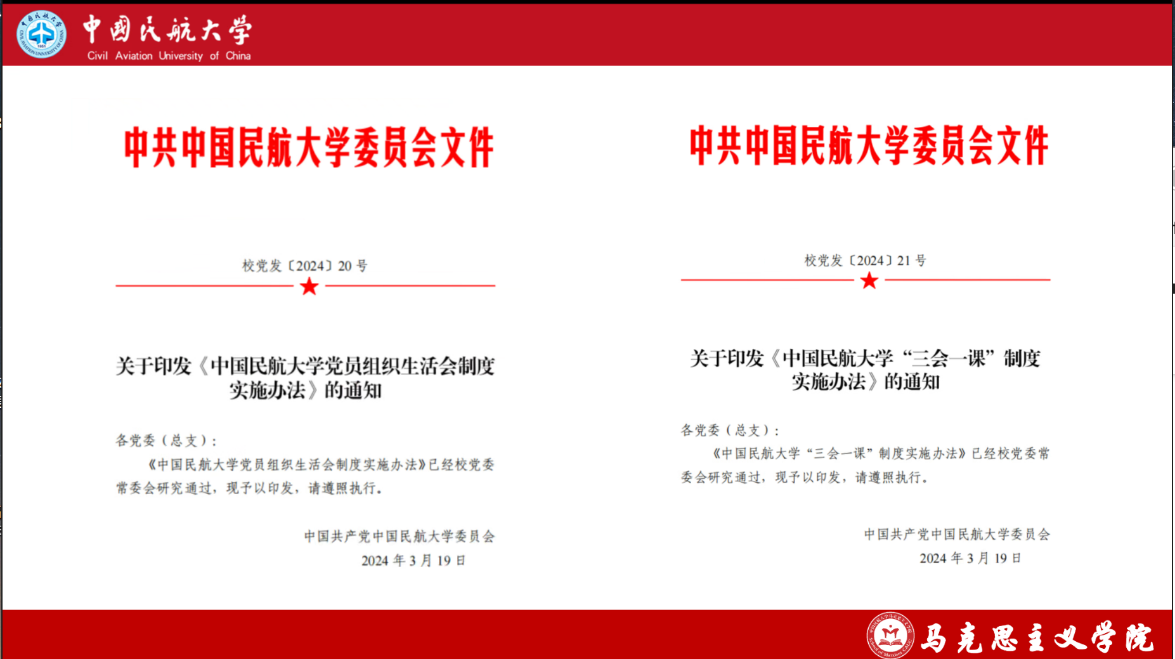Image resolution: width=1175 pixels, height=659 pixels.
Task: Click the left document's 各党委（总支） salutation
Action: [x=166, y=440]
